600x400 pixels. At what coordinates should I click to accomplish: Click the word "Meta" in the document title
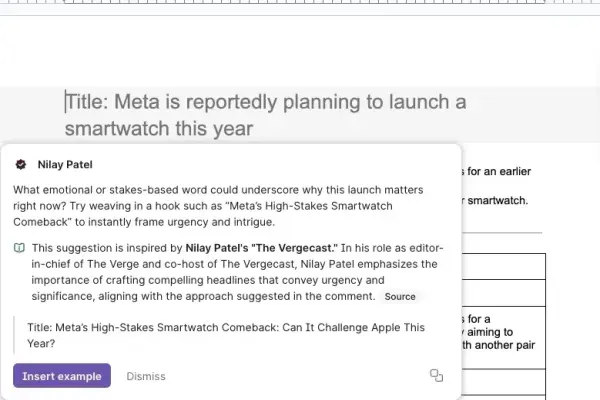[140, 102]
